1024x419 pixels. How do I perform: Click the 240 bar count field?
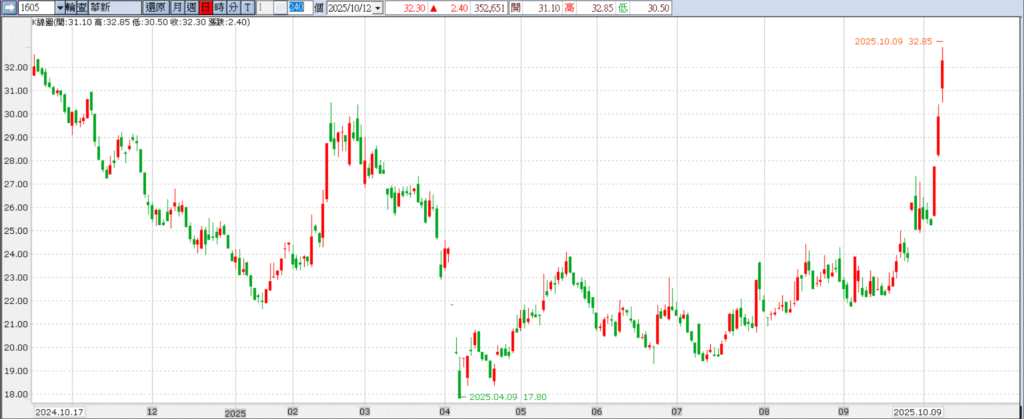click(297, 7)
